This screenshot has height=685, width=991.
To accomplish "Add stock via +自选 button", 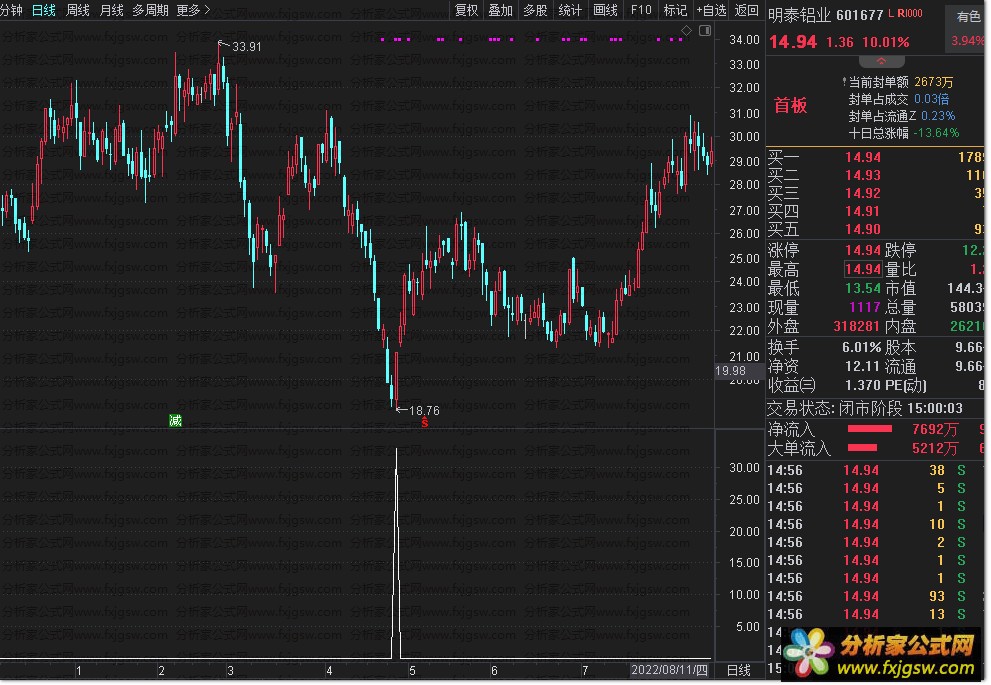I will 711,10.
